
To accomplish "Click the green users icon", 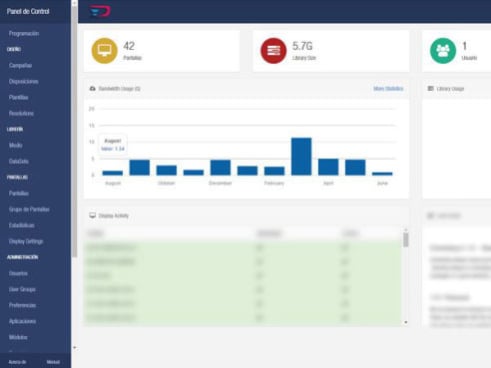I will click(x=443, y=51).
